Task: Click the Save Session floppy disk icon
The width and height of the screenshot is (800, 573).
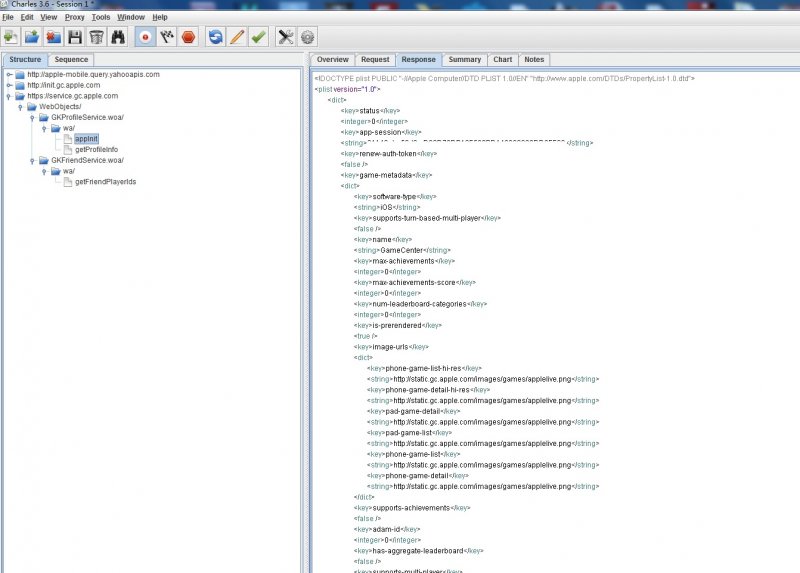Action: [75, 37]
